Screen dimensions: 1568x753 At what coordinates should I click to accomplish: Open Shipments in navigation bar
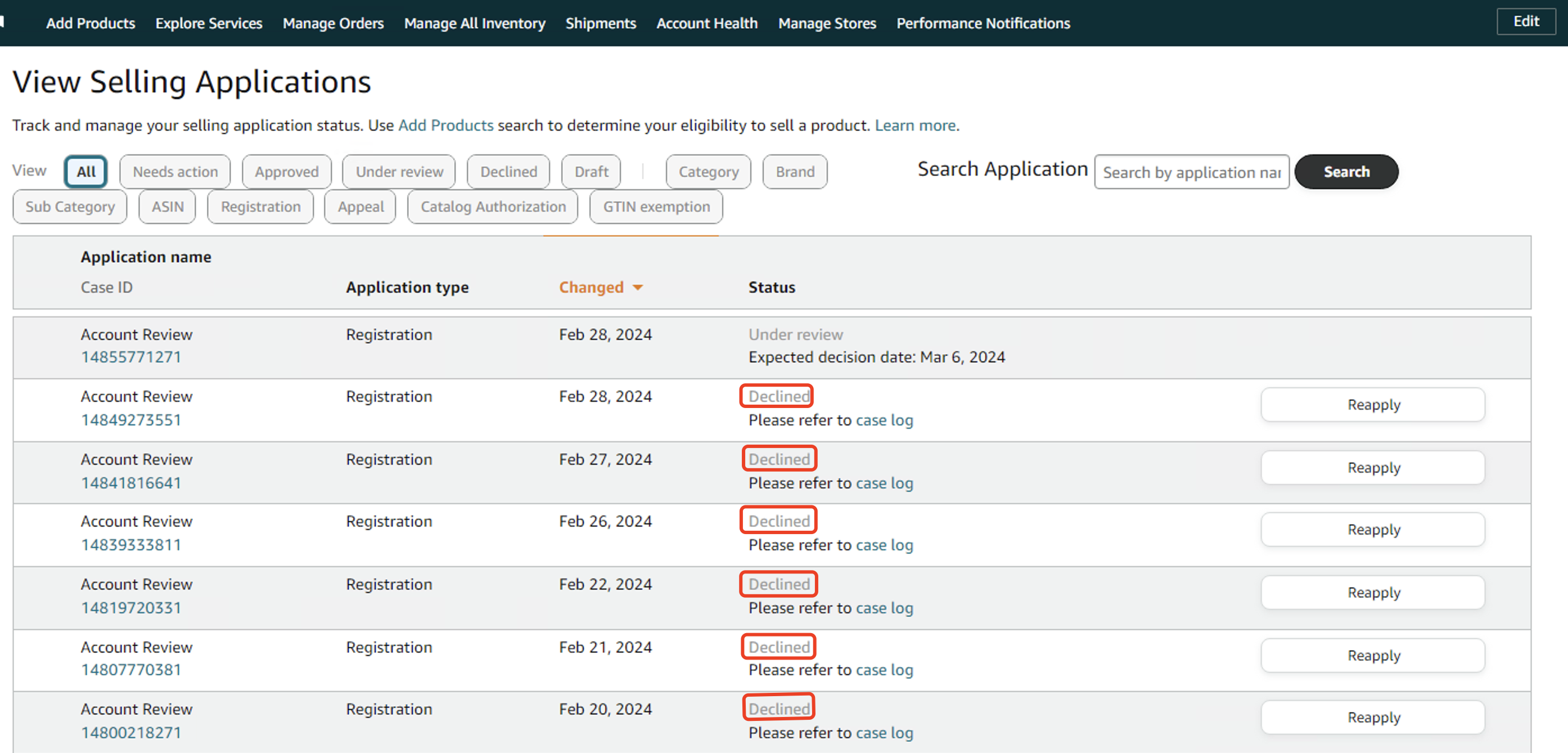[x=601, y=23]
